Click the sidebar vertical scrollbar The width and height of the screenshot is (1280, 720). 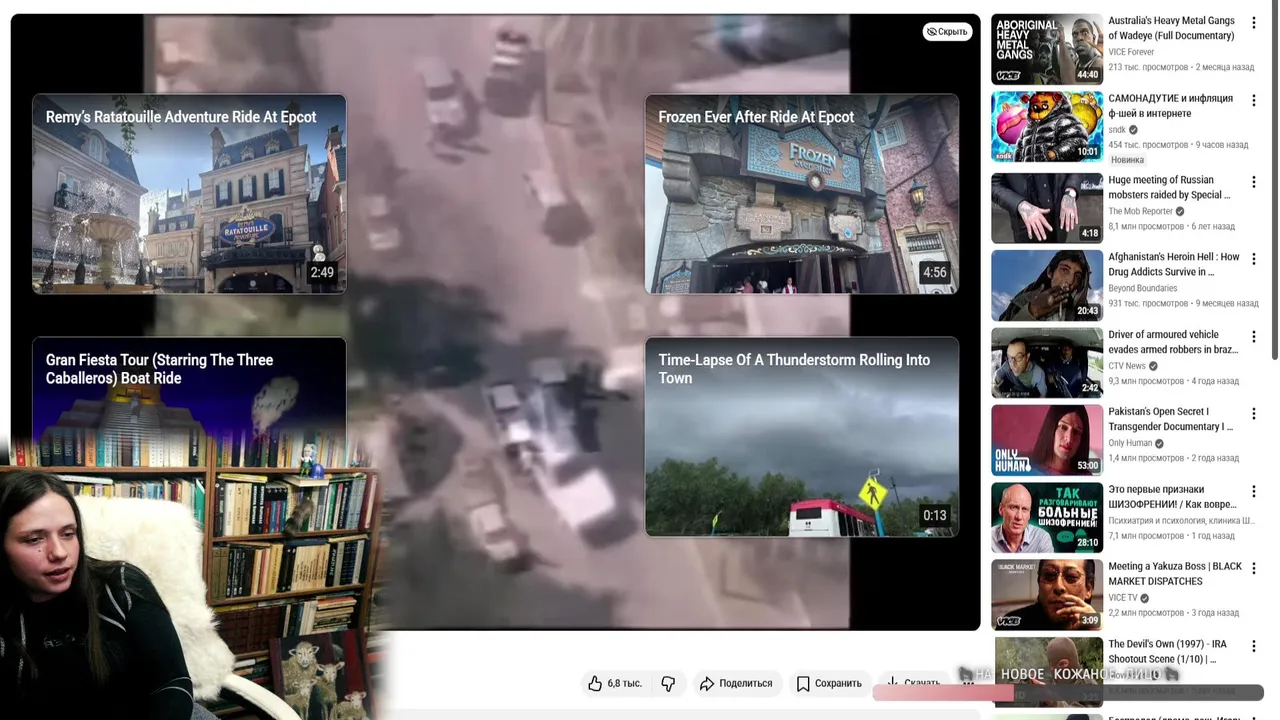(1275, 180)
